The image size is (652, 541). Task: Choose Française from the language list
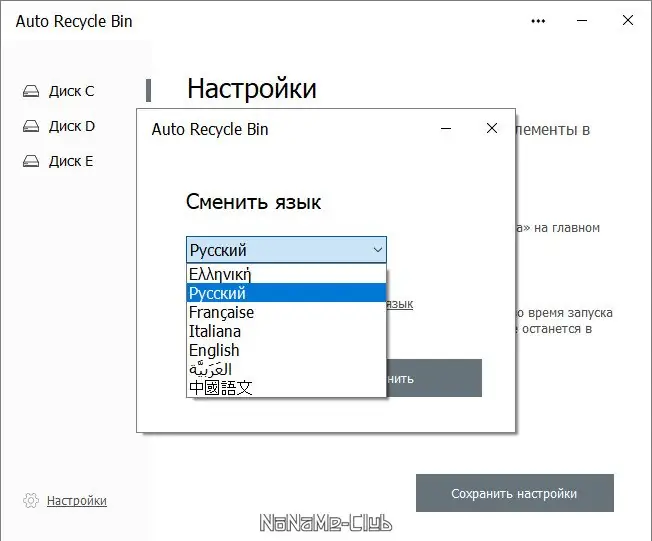pos(286,312)
